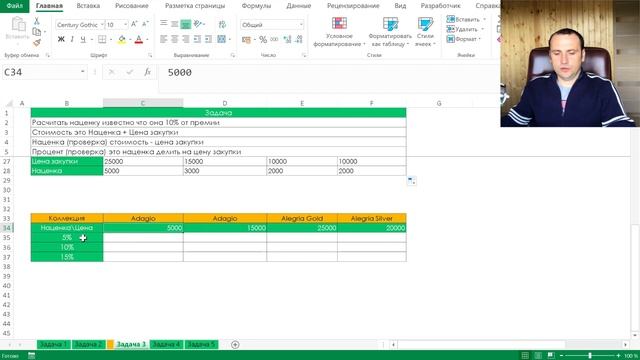This screenshot has height=360, width=640.
Task: Click the Format Painter brush icon
Action: tap(37, 42)
